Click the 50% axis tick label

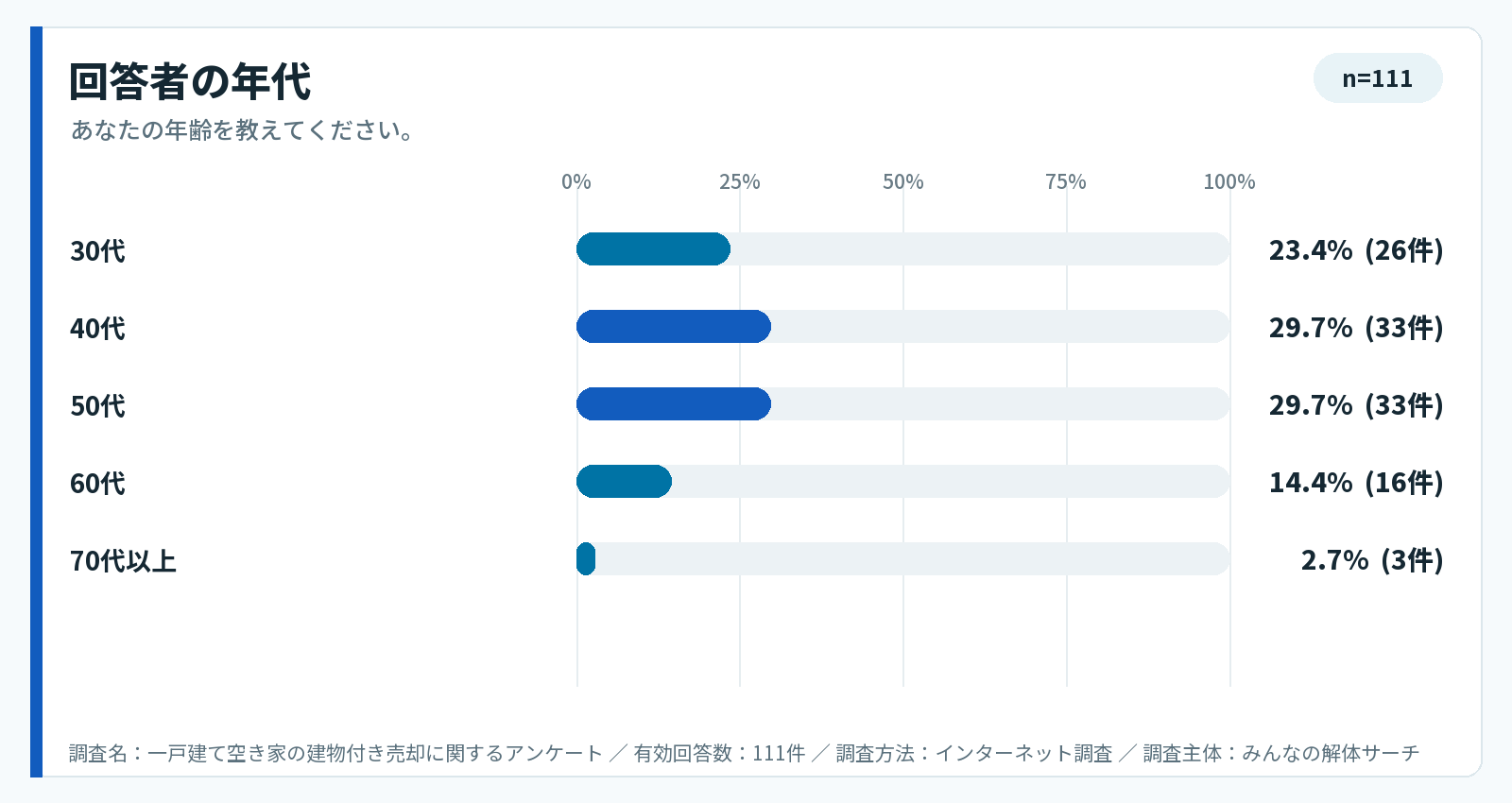click(903, 181)
